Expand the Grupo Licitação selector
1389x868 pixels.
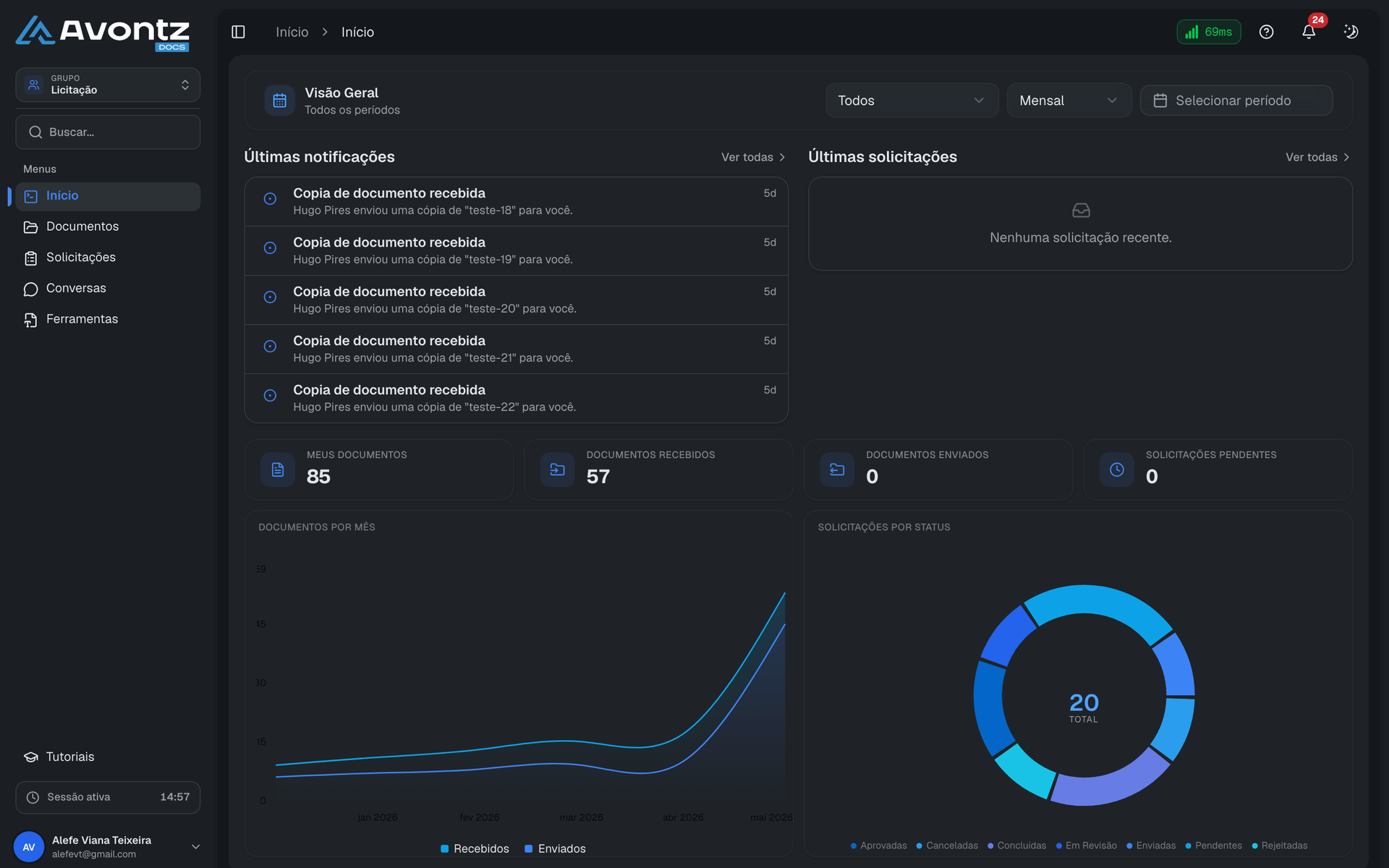pos(108,85)
